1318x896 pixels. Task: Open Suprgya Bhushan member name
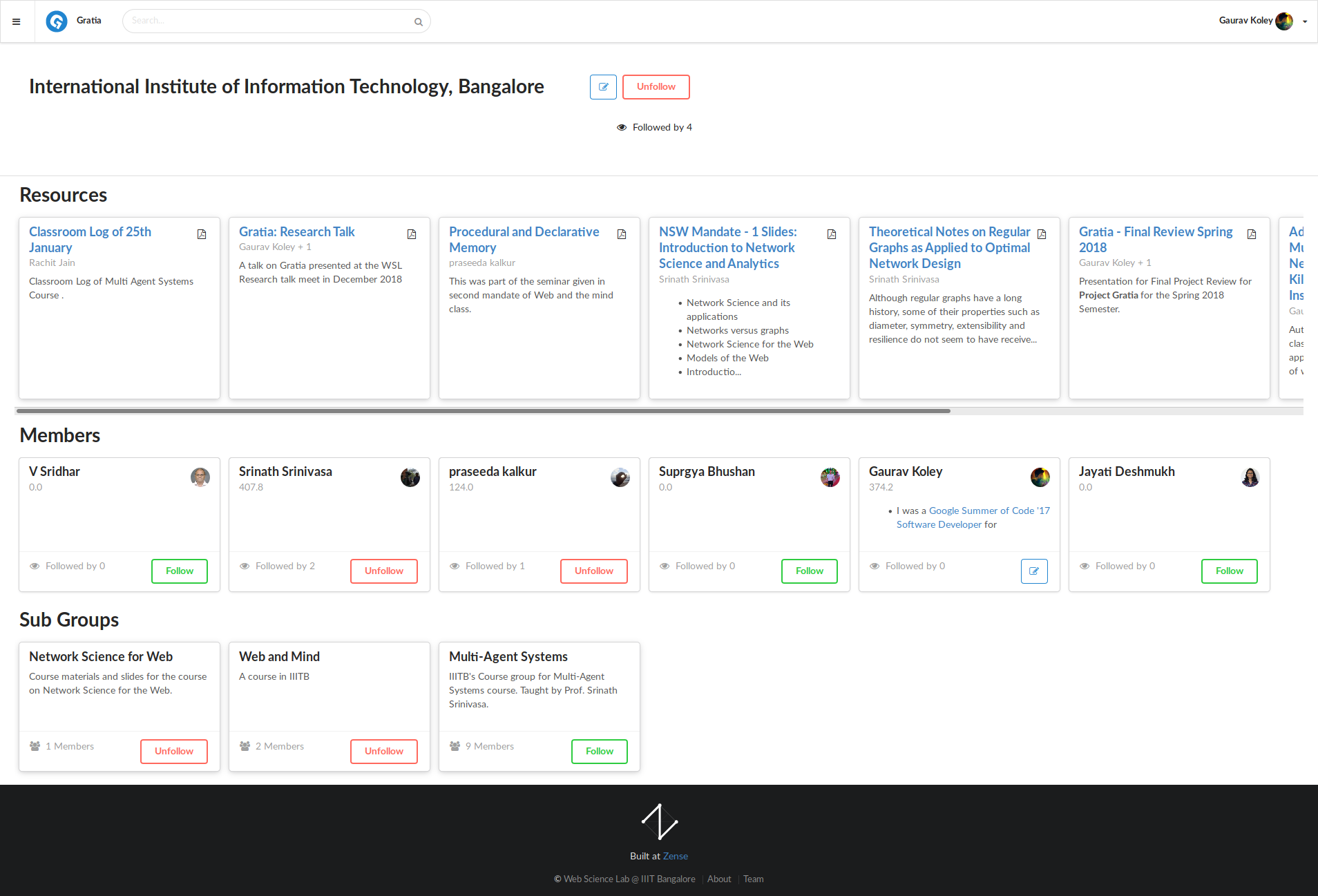point(707,472)
